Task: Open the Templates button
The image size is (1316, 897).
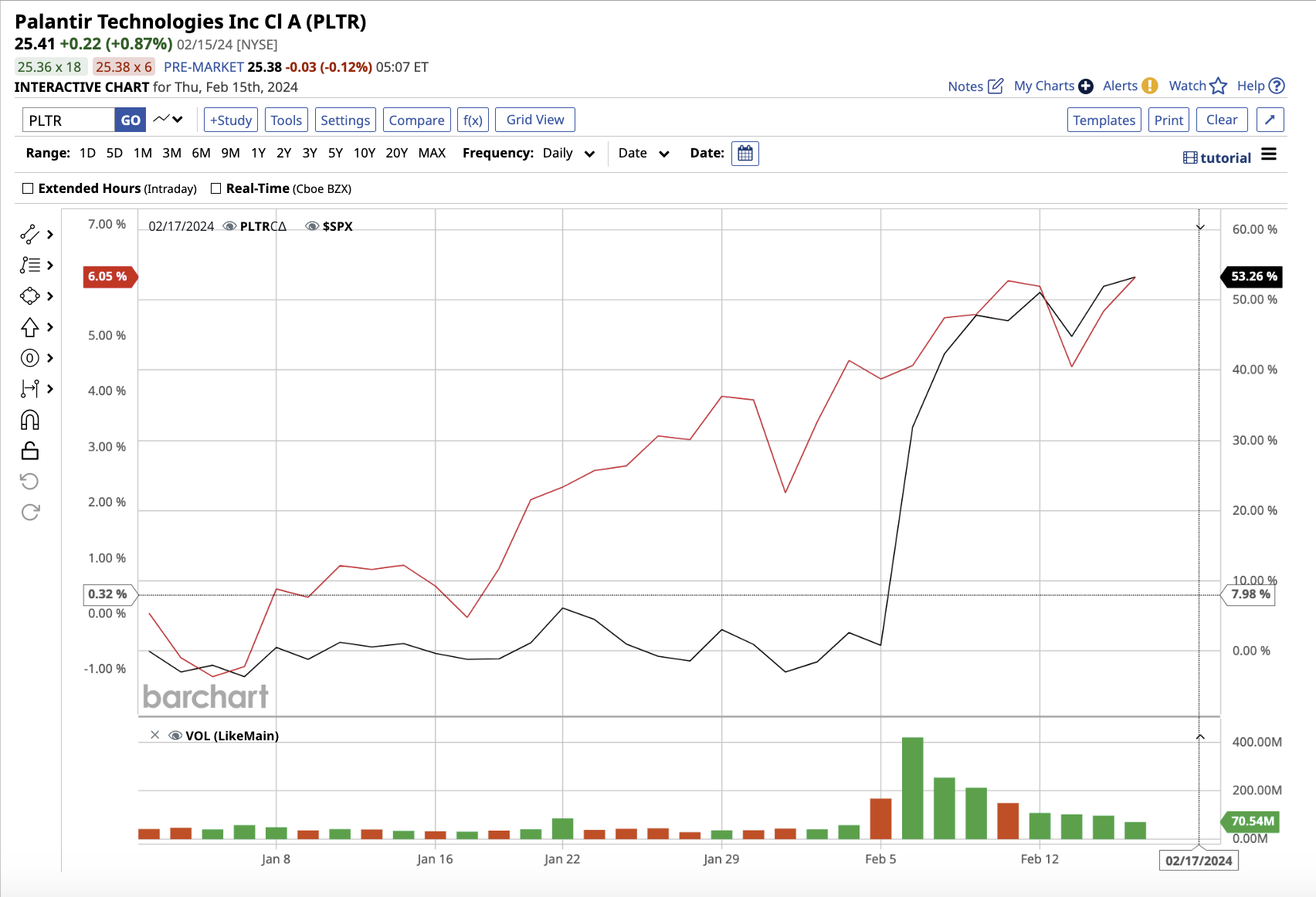Action: [1104, 120]
